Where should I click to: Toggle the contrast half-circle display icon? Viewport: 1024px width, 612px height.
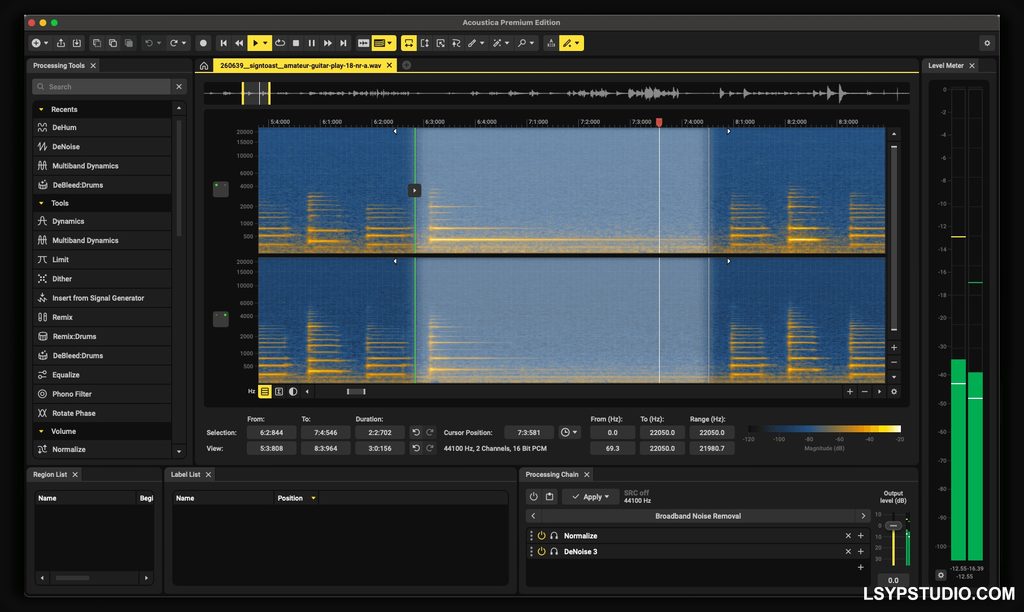point(293,392)
